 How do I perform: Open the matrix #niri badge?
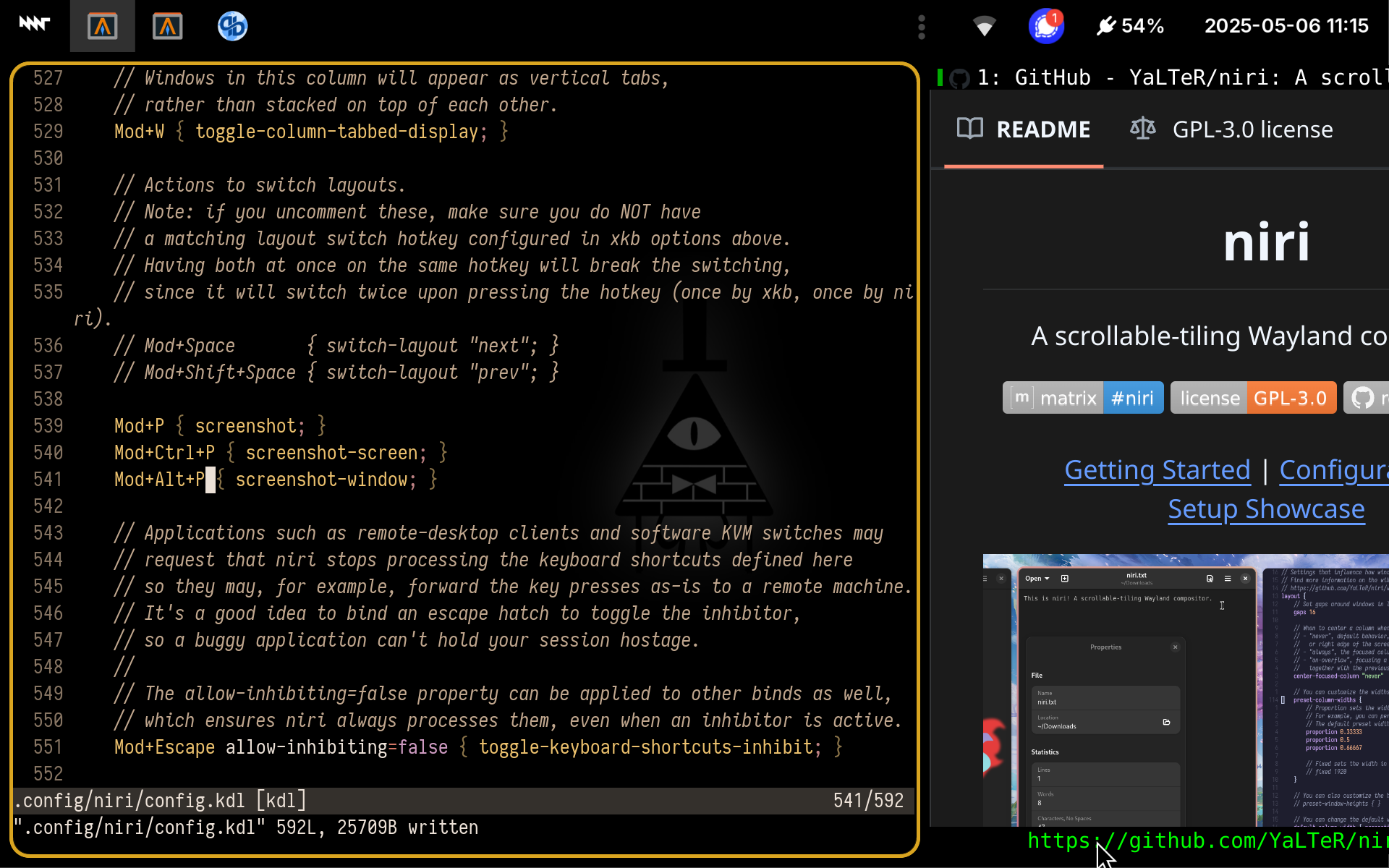1083,398
